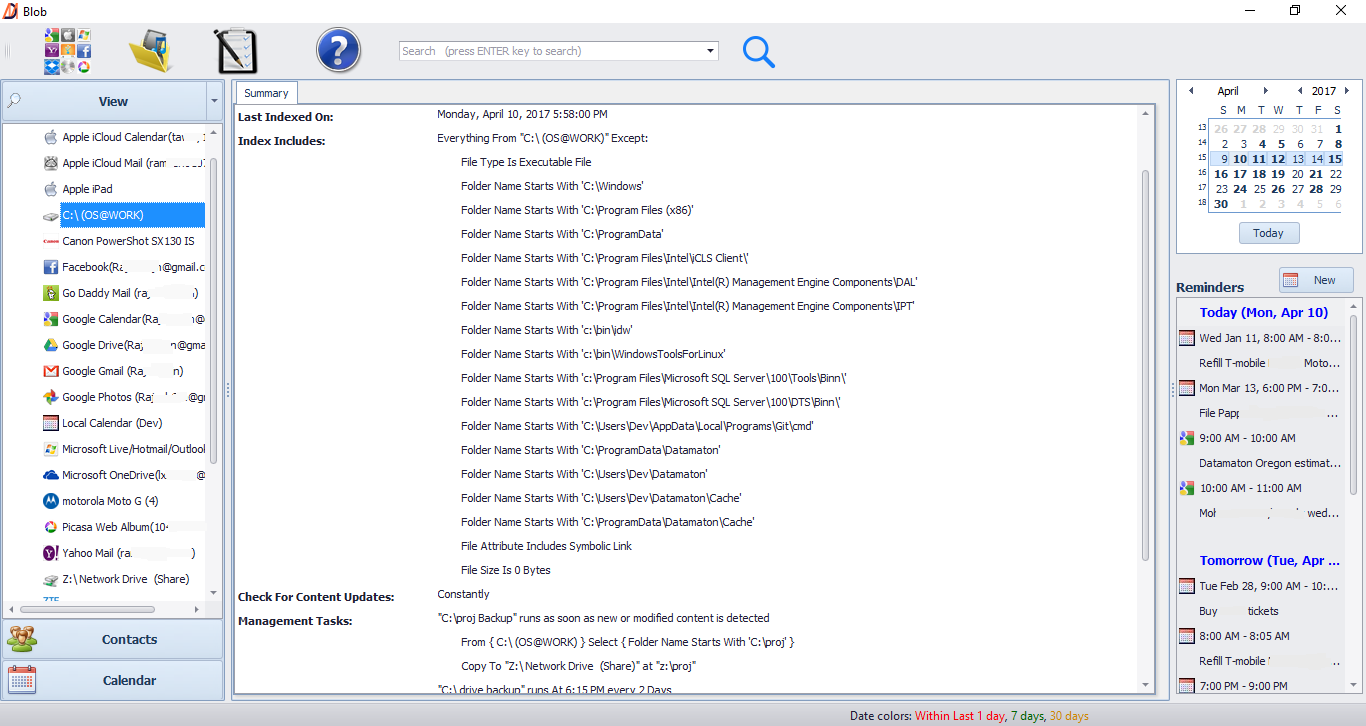Screen dimensions: 1366x726
Task: Go to next month in calendar
Action: 1265,91
